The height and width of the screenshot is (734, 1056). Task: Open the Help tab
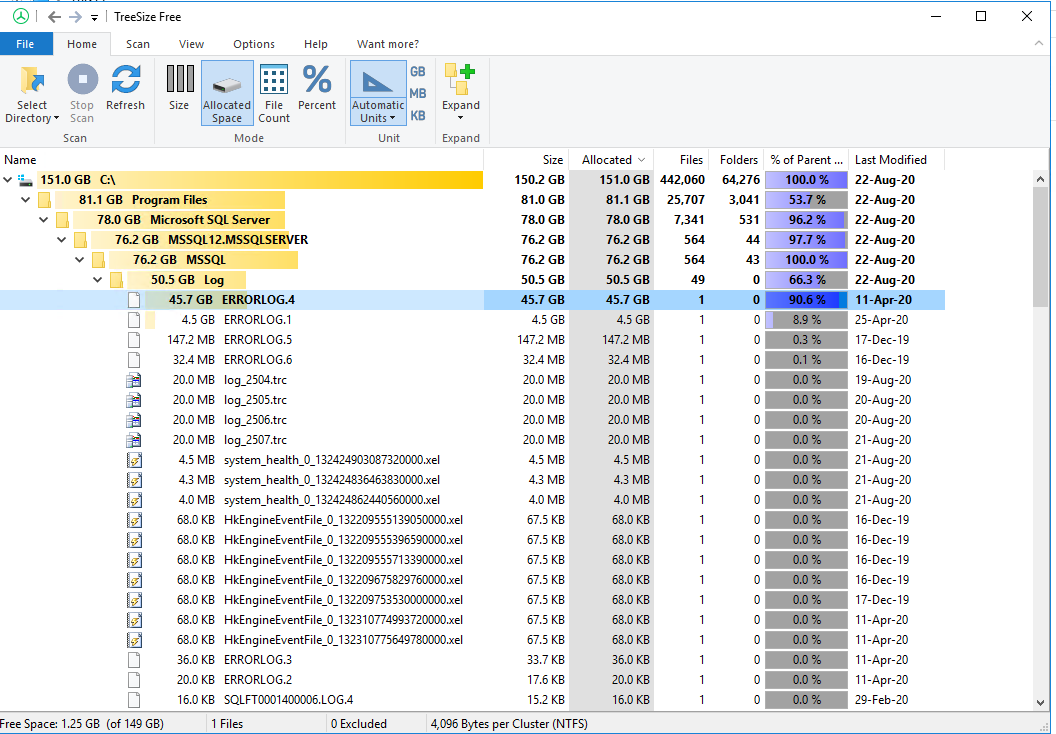coord(316,44)
